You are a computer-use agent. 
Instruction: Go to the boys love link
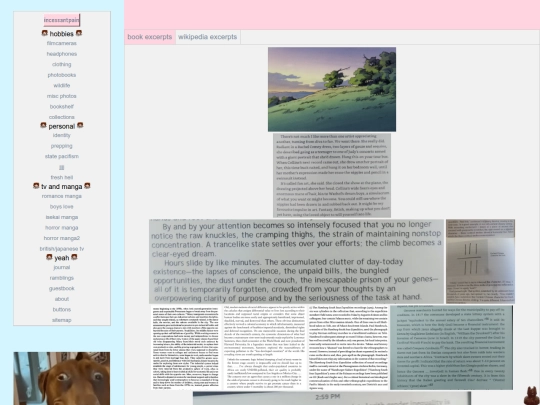click(62, 207)
